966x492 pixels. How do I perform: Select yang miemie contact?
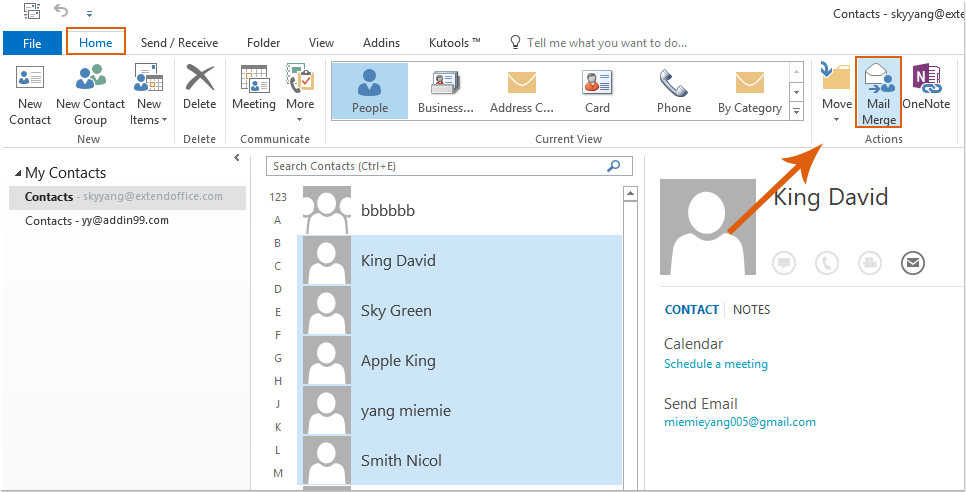[x=459, y=410]
